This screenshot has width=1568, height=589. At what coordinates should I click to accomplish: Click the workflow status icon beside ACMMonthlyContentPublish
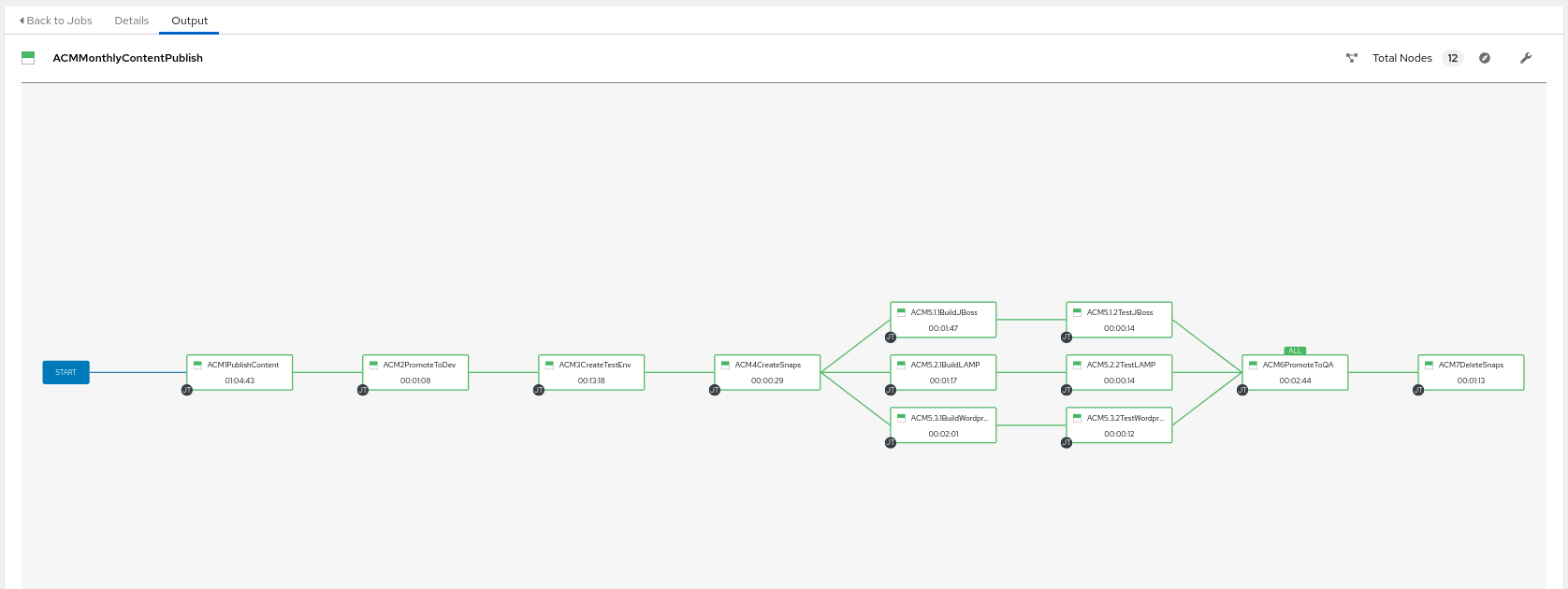click(x=28, y=58)
